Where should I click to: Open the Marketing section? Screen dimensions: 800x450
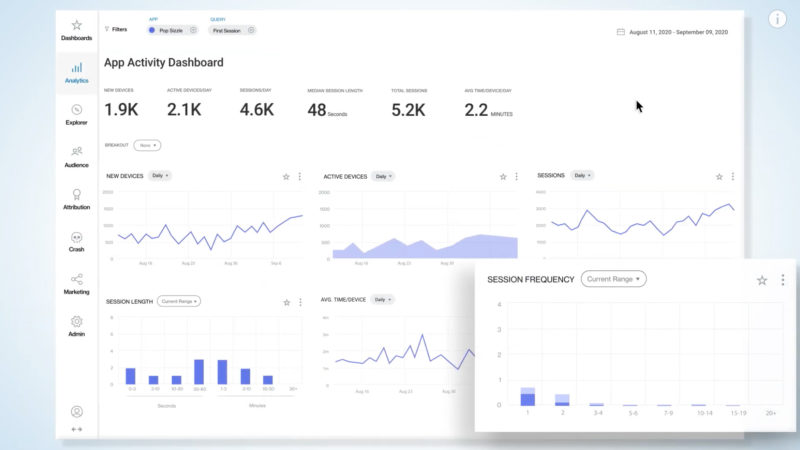point(77,280)
